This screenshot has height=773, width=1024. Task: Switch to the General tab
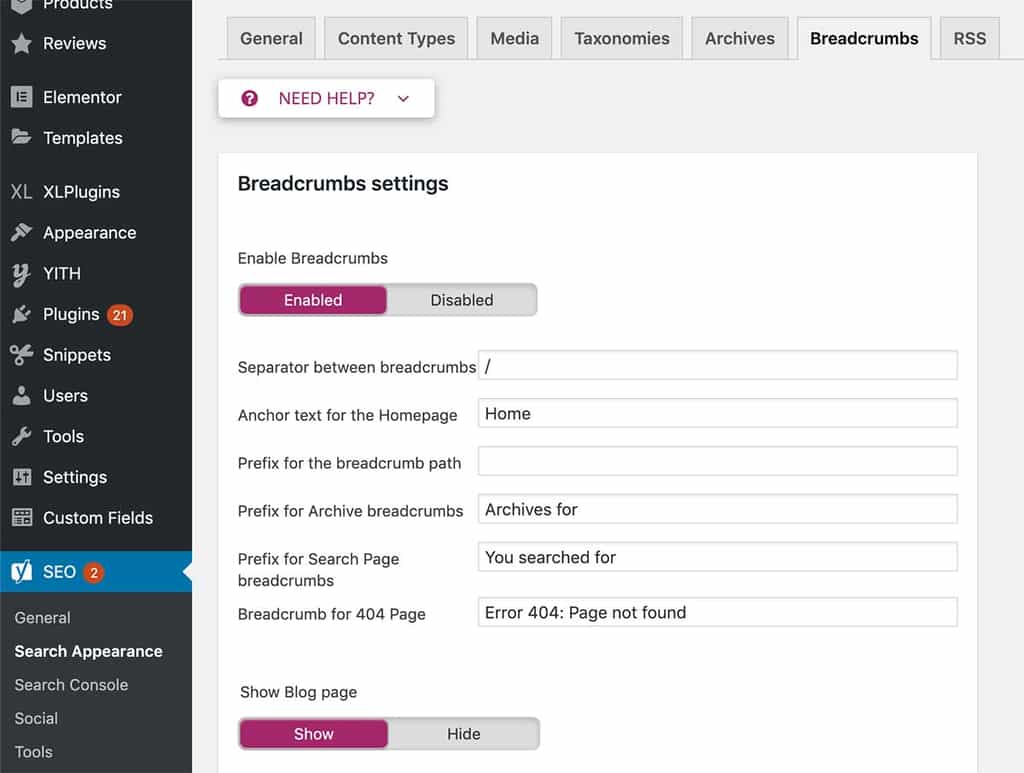click(271, 39)
